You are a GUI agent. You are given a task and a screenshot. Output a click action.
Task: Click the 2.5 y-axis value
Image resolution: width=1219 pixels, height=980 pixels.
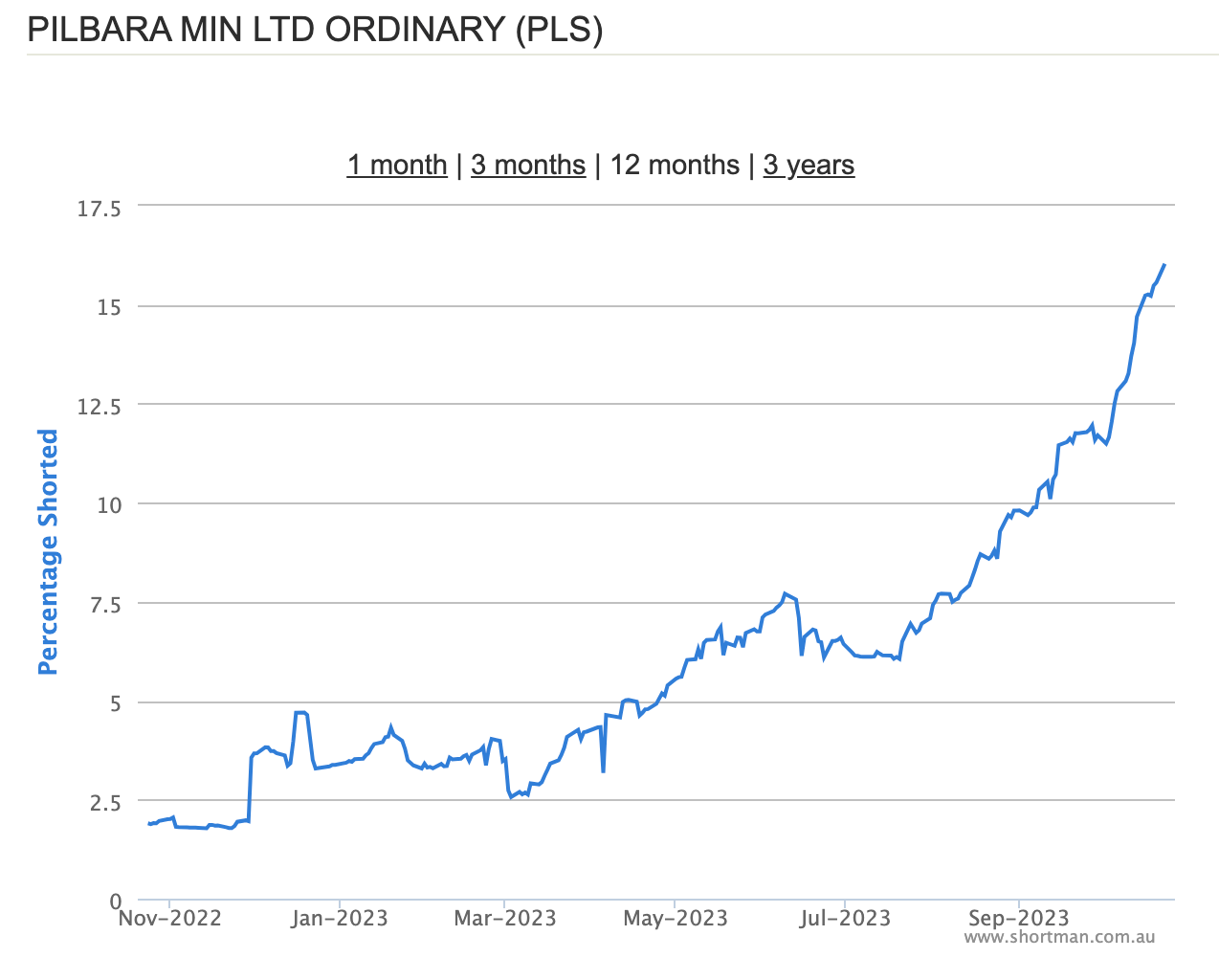(x=105, y=803)
